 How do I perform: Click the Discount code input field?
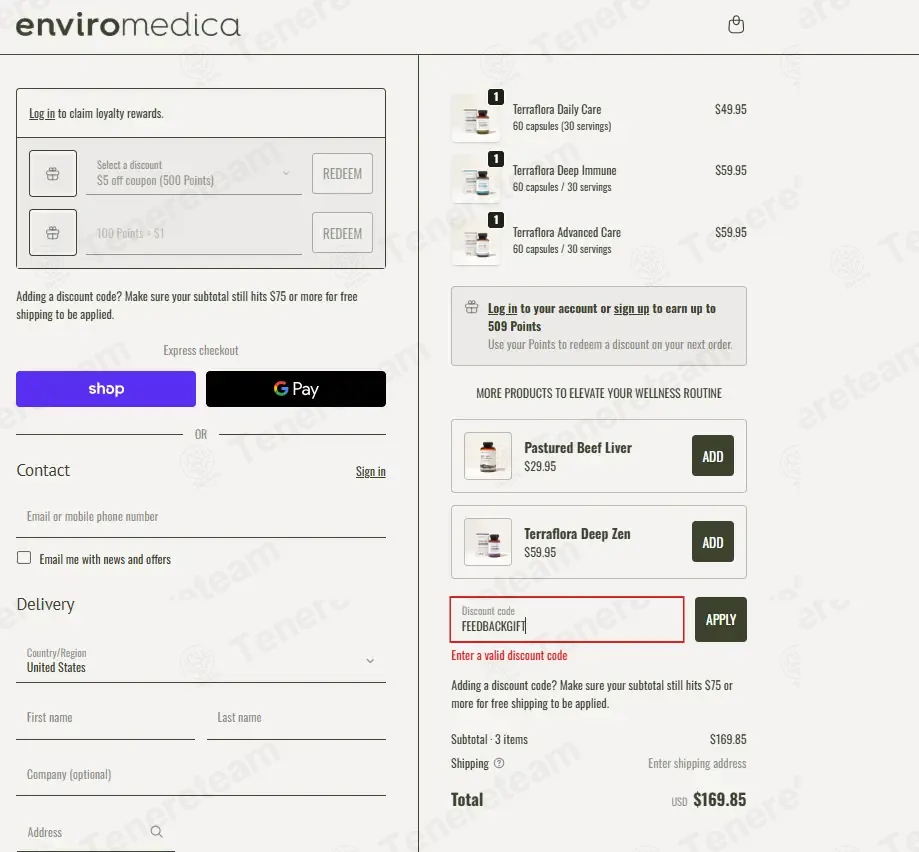[567, 619]
